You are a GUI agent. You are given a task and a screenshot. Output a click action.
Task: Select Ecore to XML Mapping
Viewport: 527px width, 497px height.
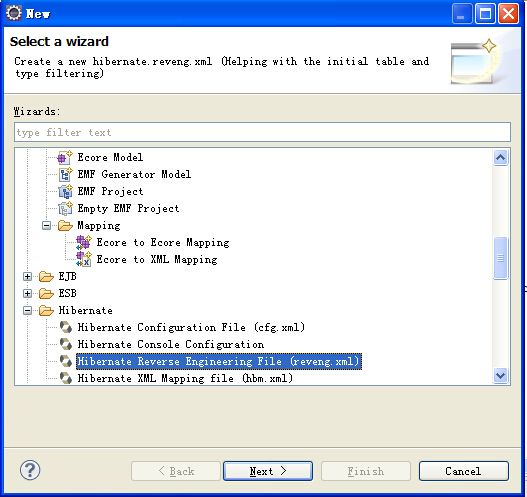click(157, 259)
